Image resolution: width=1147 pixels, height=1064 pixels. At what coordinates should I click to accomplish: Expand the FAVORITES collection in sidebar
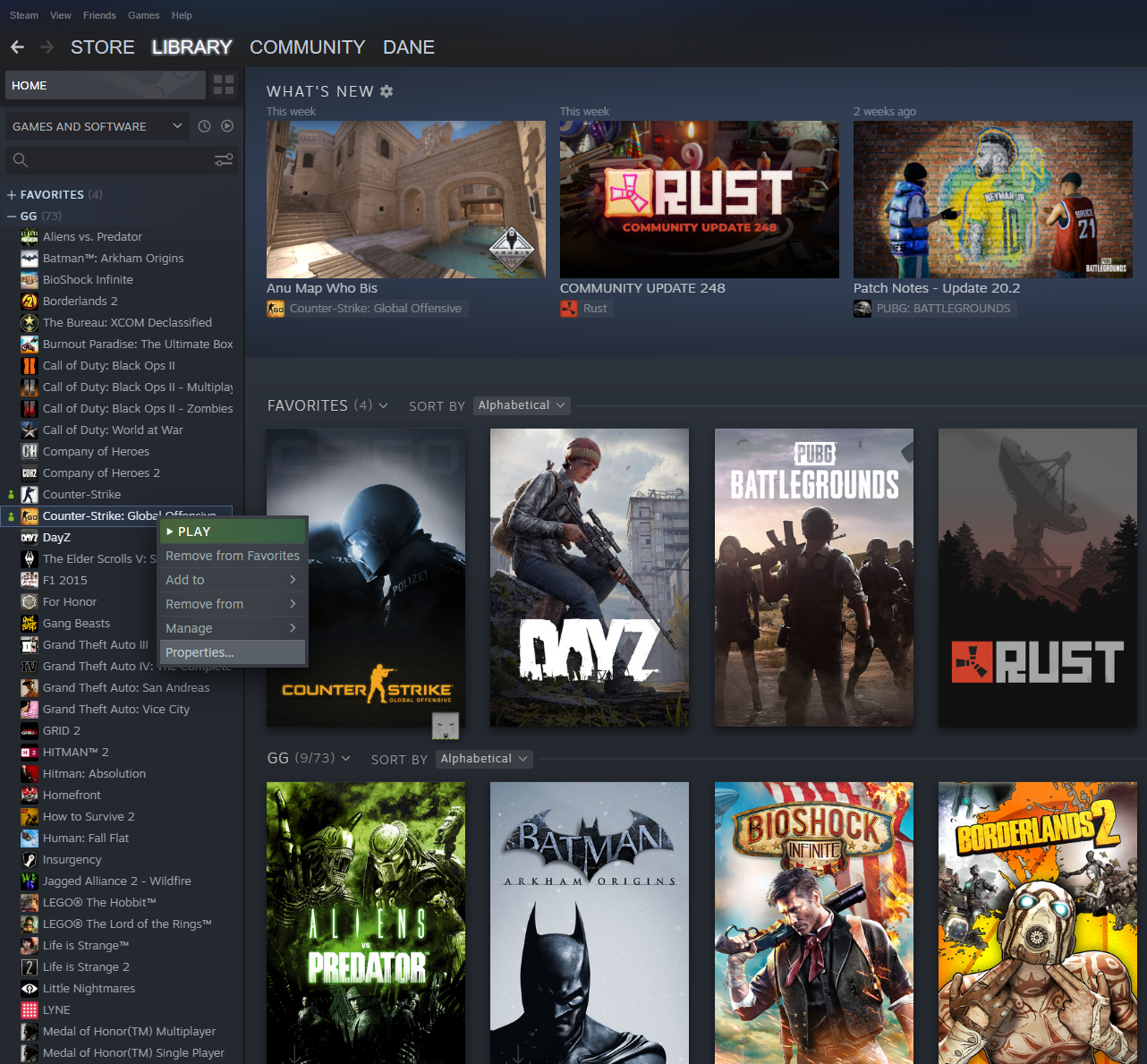12,194
